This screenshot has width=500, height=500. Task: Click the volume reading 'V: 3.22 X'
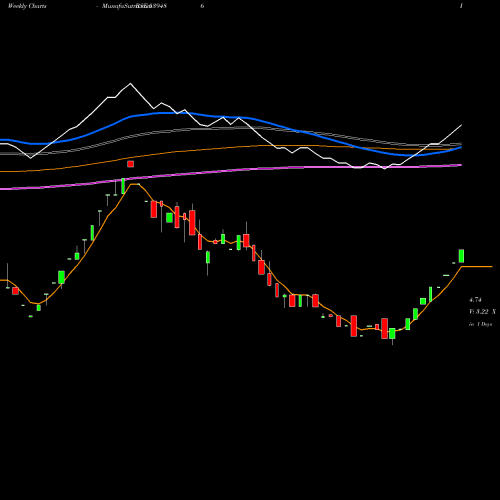(x=482, y=312)
